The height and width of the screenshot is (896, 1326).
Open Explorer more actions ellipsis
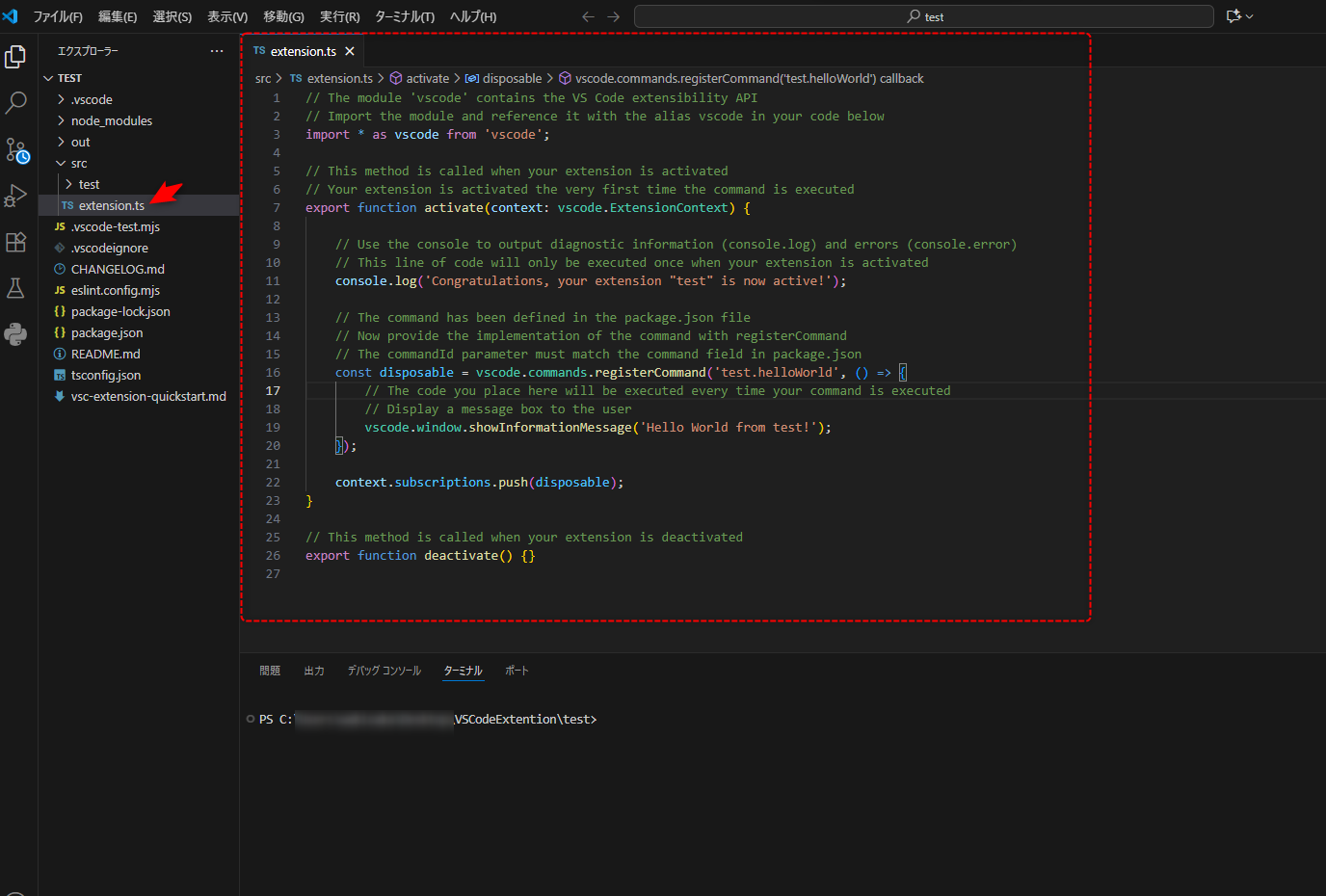point(217,51)
